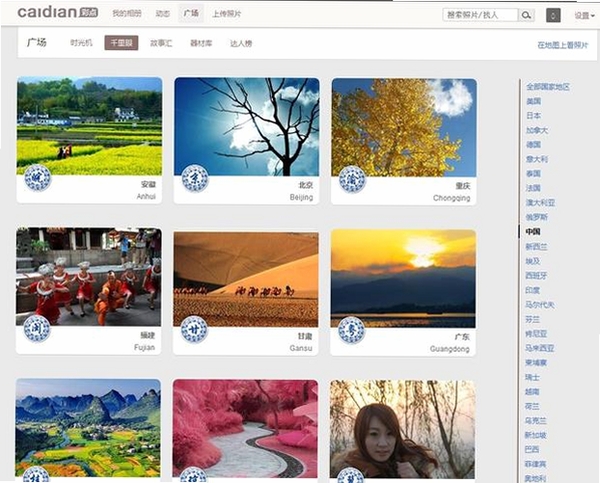This screenshot has height=483, width=600.
Task: Filter by 新西兰 in country list
Action: [537, 247]
